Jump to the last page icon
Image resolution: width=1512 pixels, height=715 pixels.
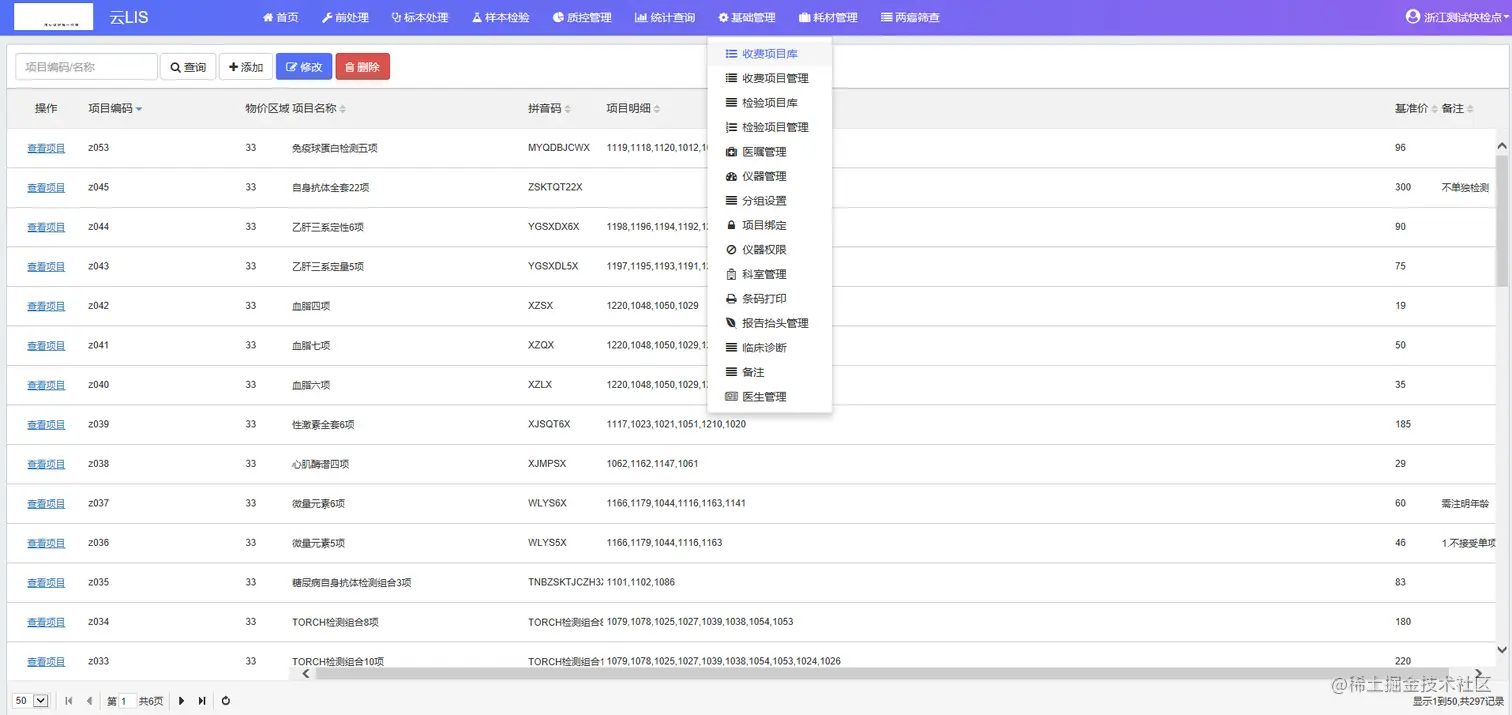[x=203, y=701]
